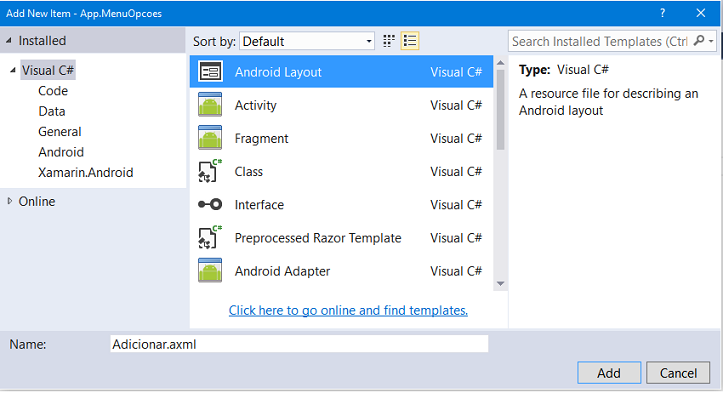Expand the Online section
The image size is (723, 393).
click(9, 201)
